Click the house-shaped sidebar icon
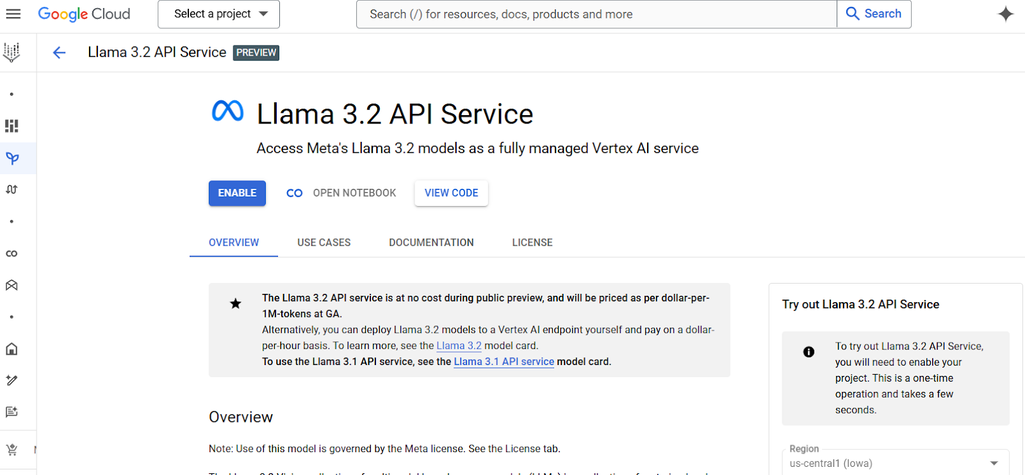 click(x=12, y=349)
